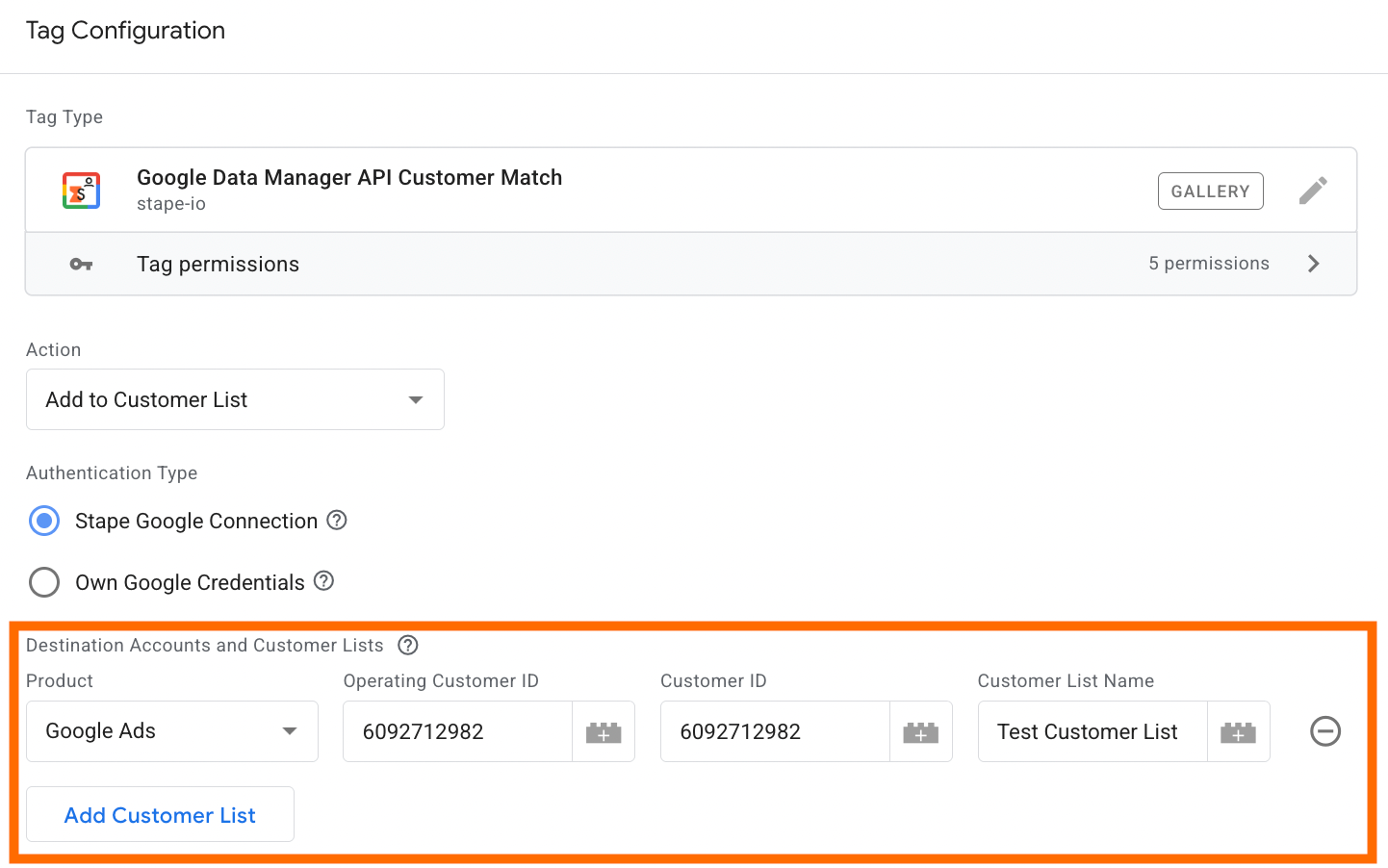The height and width of the screenshot is (868, 1388).
Task: Click the key icon beside Tag permissions
Action: [x=81, y=264]
